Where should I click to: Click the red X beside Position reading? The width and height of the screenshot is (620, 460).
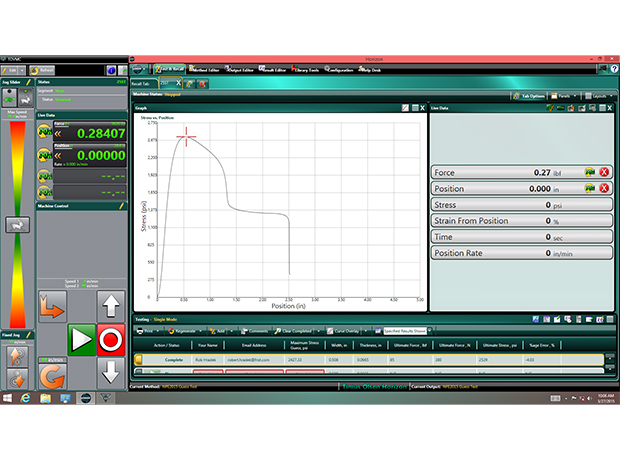coord(604,189)
